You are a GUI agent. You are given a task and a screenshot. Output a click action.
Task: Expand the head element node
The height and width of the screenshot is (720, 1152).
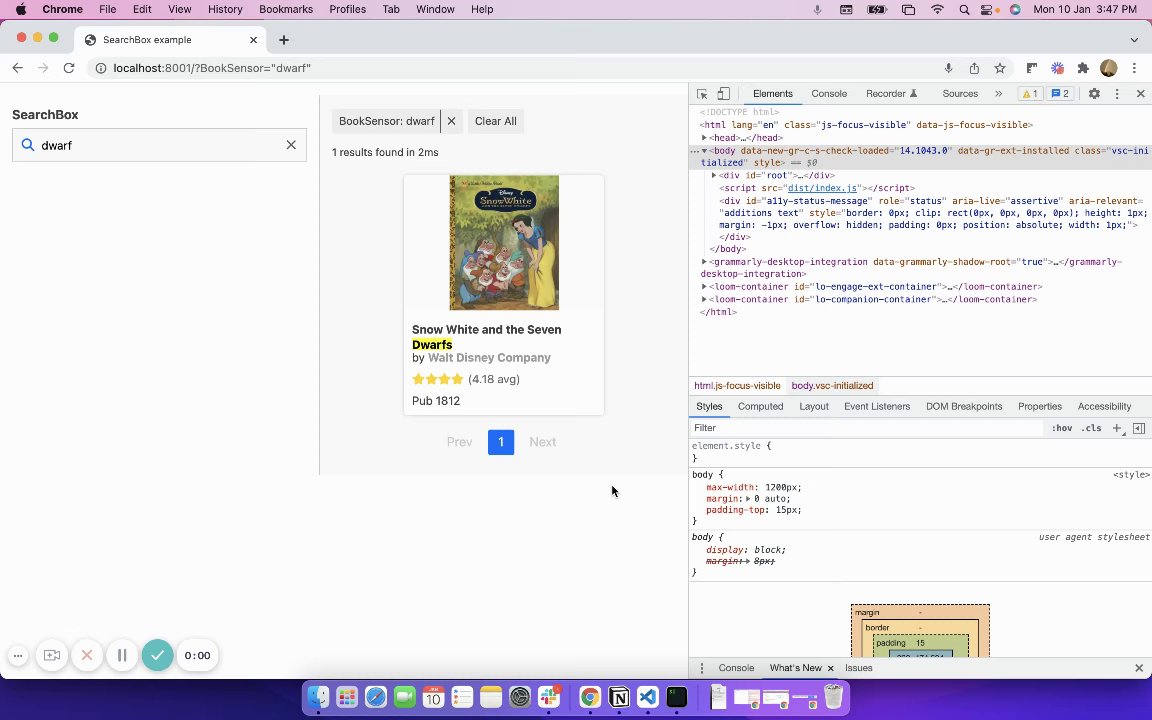704,137
